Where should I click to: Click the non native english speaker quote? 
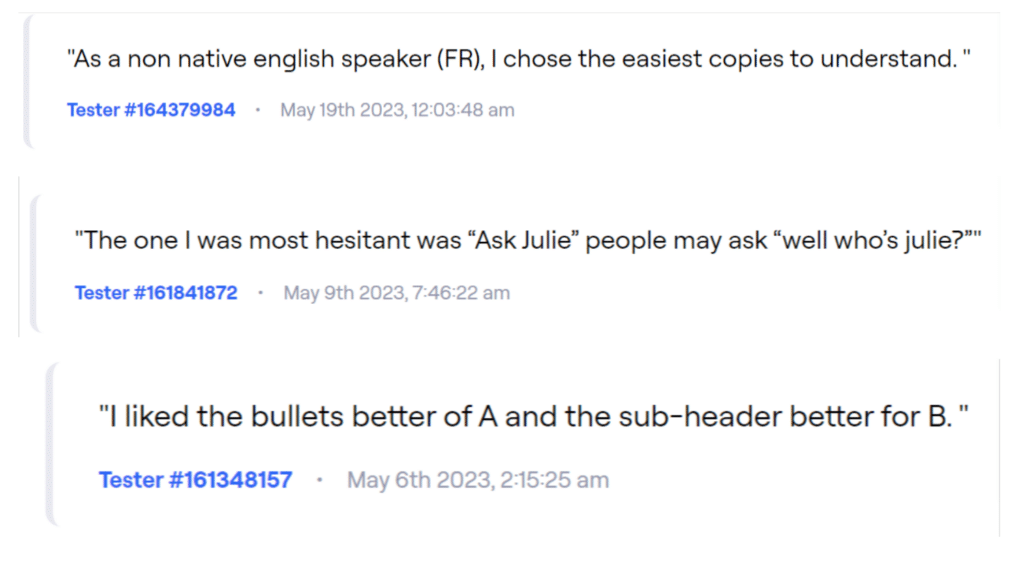tap(518, 59)
